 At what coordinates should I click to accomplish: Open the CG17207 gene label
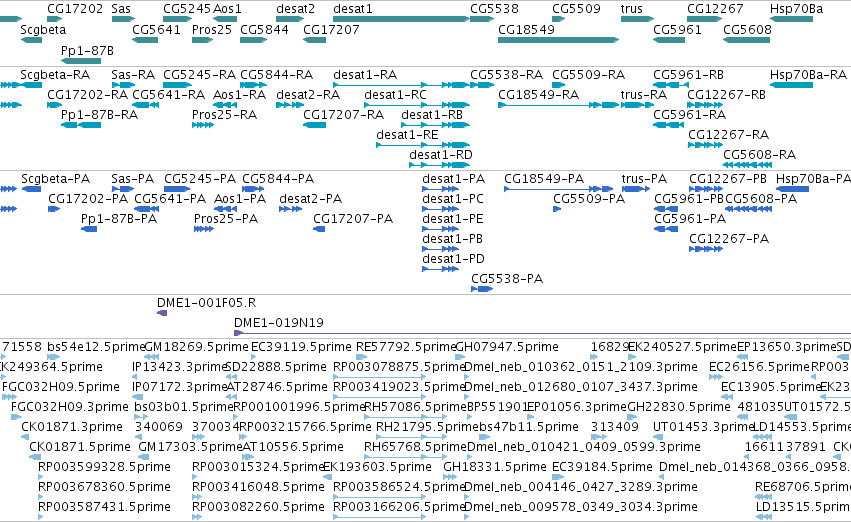tap(331, 30)
